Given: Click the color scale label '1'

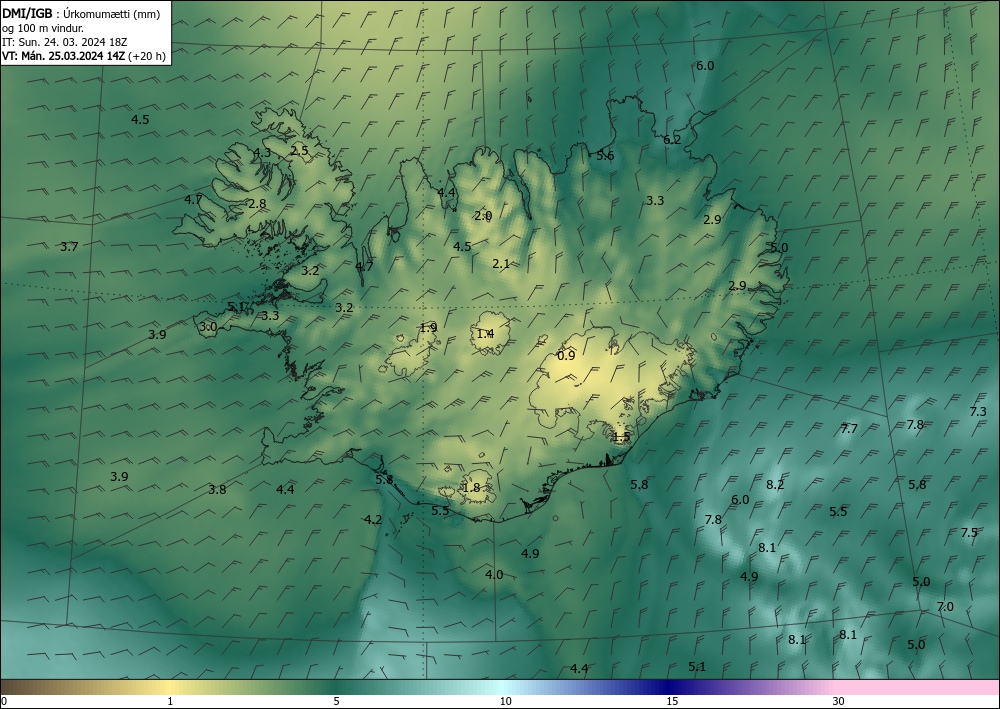Looking at the screenshot, I should pos(170,702).
